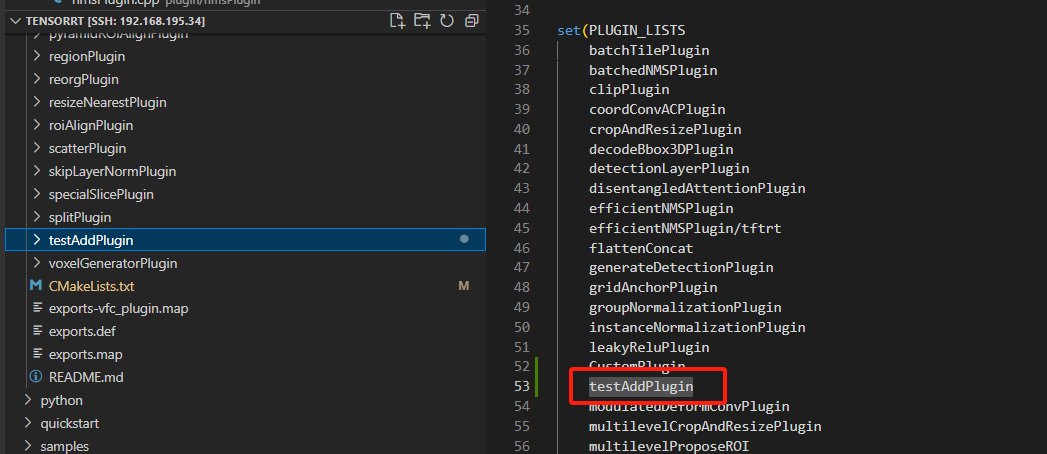Expand the voxelGeneratorPlugin folder
Screen dimensions: 1047x454
pos(37,263)
